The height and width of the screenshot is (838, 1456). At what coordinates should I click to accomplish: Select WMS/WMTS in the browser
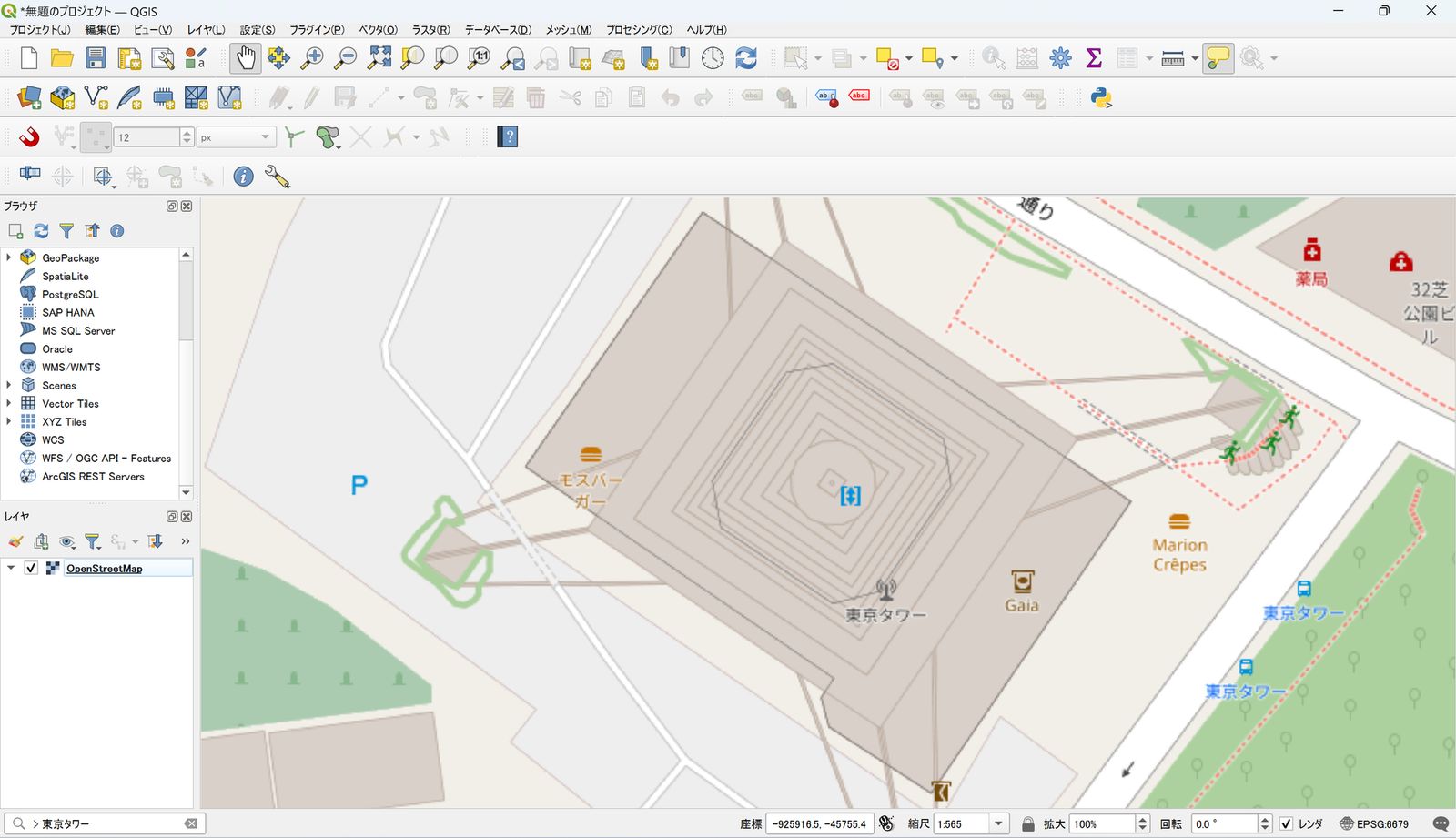[x=71, y=367]
